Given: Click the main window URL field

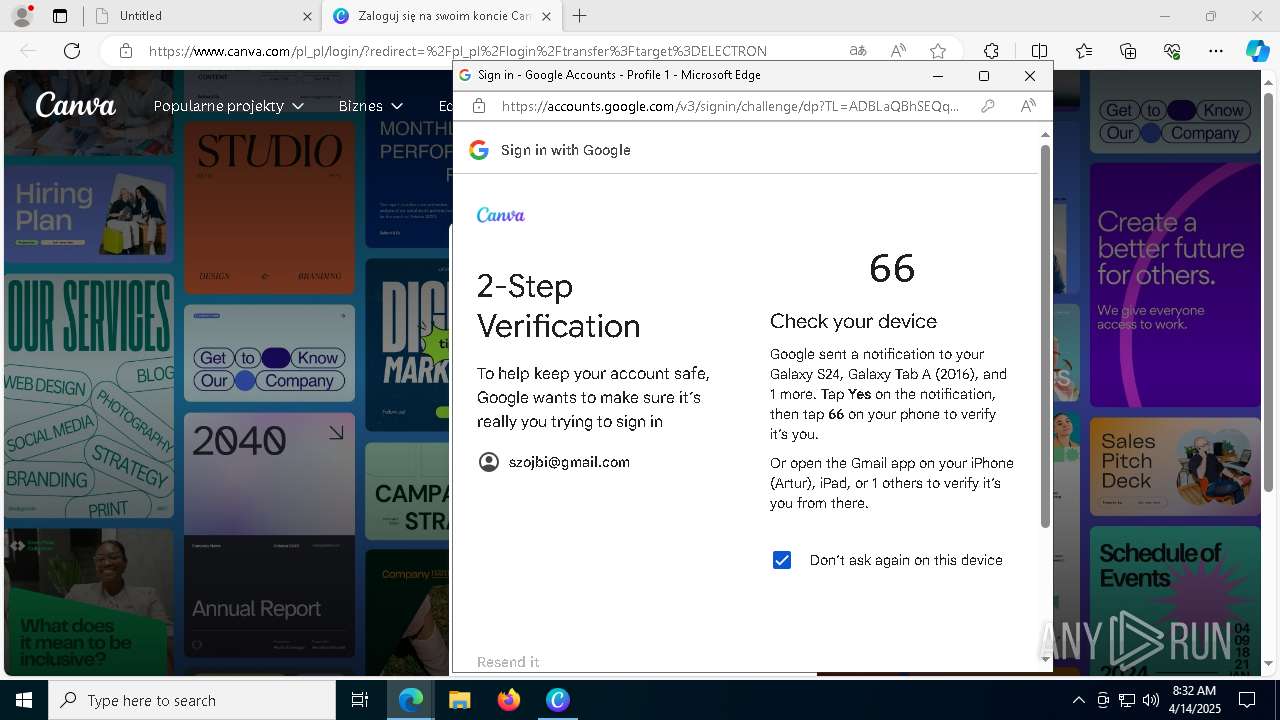Looking at the screenshot, I should click(x=458, y=51).
